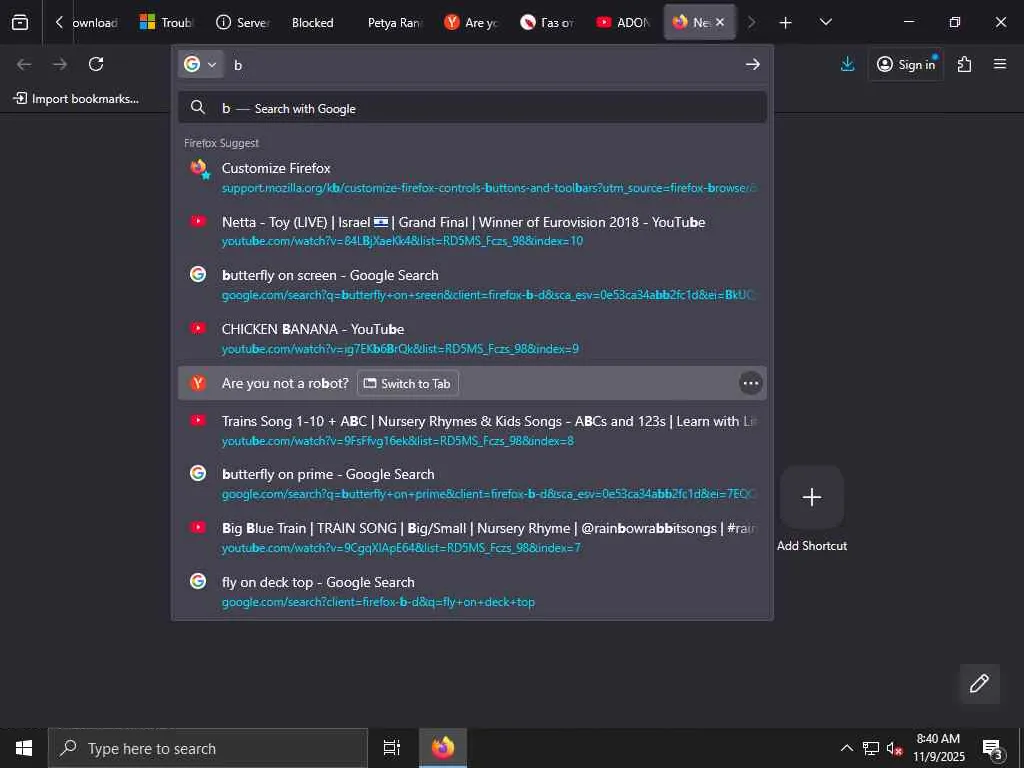Select 'b — Search with Google' suggestion
Image resolution: width=1024 pixels, height=768 pixels.
click(472, 108)
